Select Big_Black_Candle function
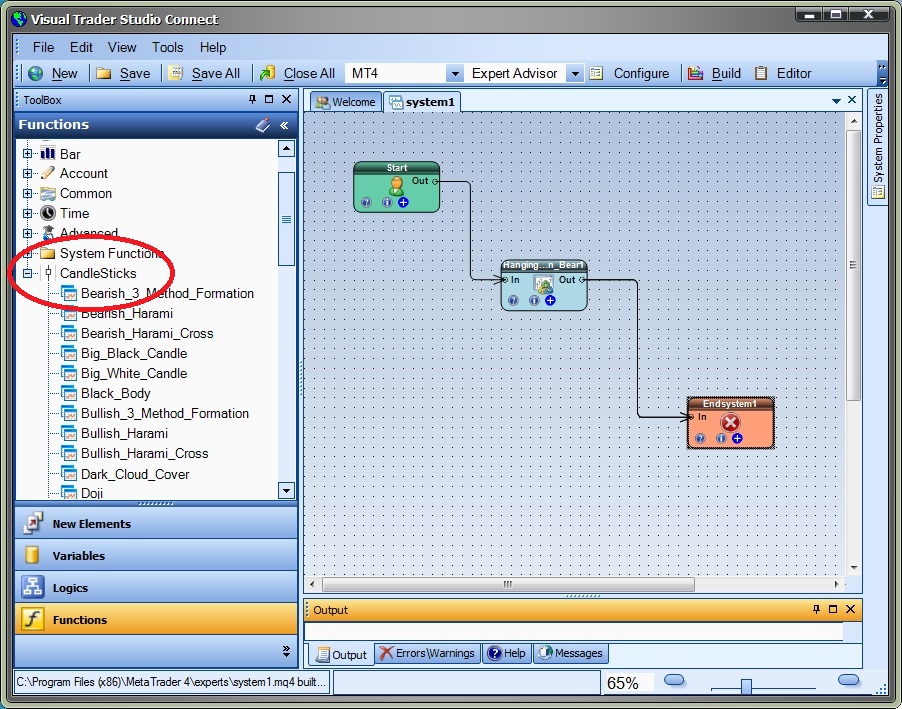This screenshot has height=709, width=902. point(134,353)
